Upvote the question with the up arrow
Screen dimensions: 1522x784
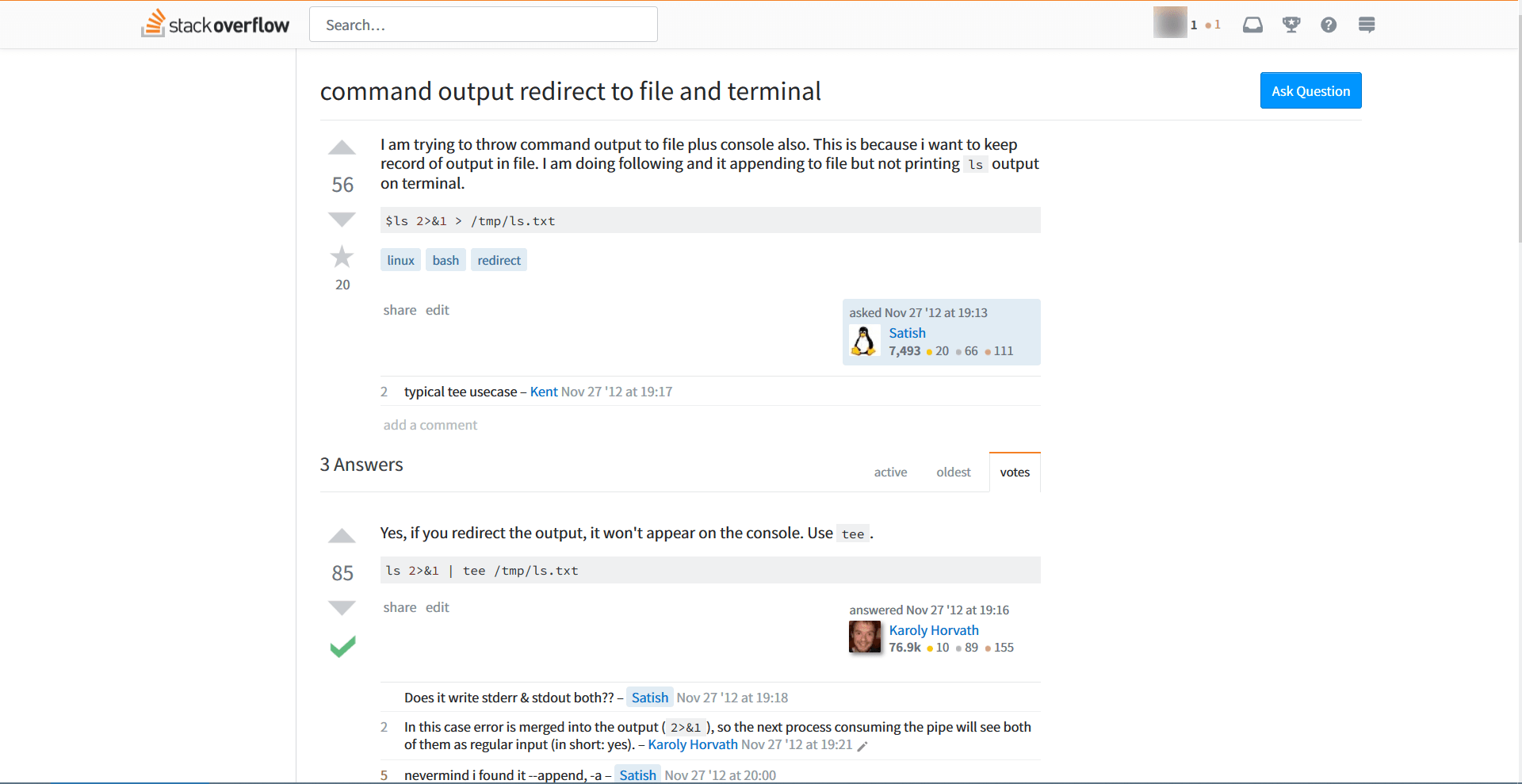342,148
